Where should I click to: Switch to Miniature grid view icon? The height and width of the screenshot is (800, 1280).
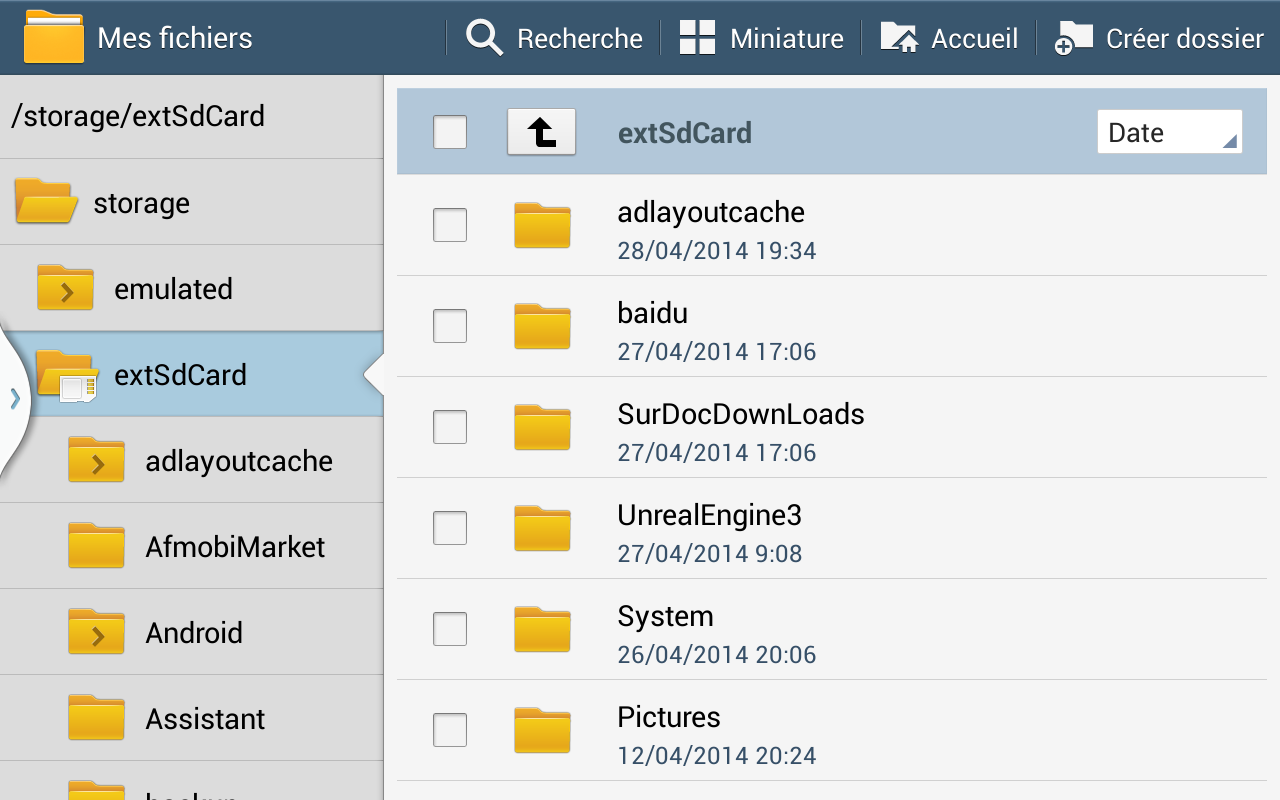(697, 38)
